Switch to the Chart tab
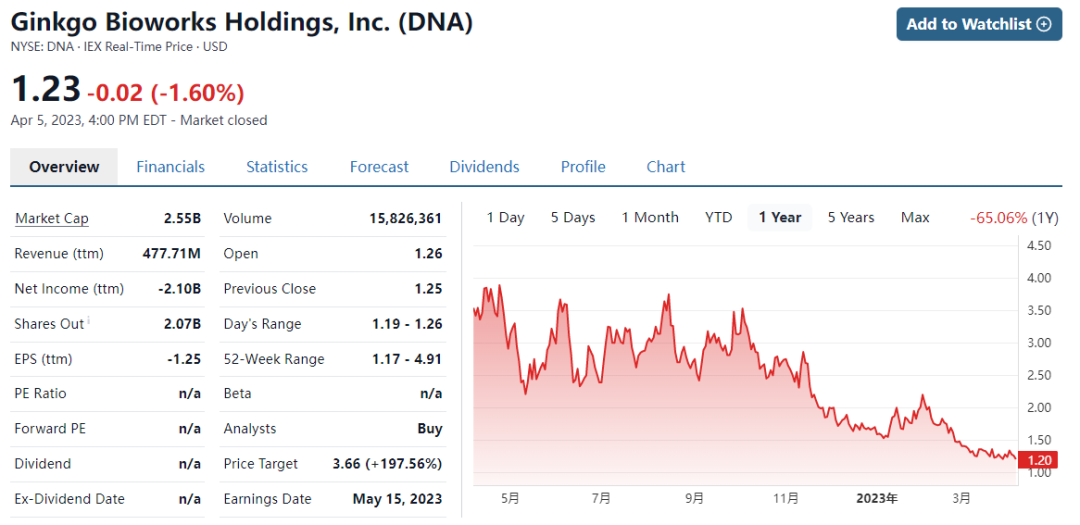This screenshot has height=525, width=1080. click(x=666, y=167)
